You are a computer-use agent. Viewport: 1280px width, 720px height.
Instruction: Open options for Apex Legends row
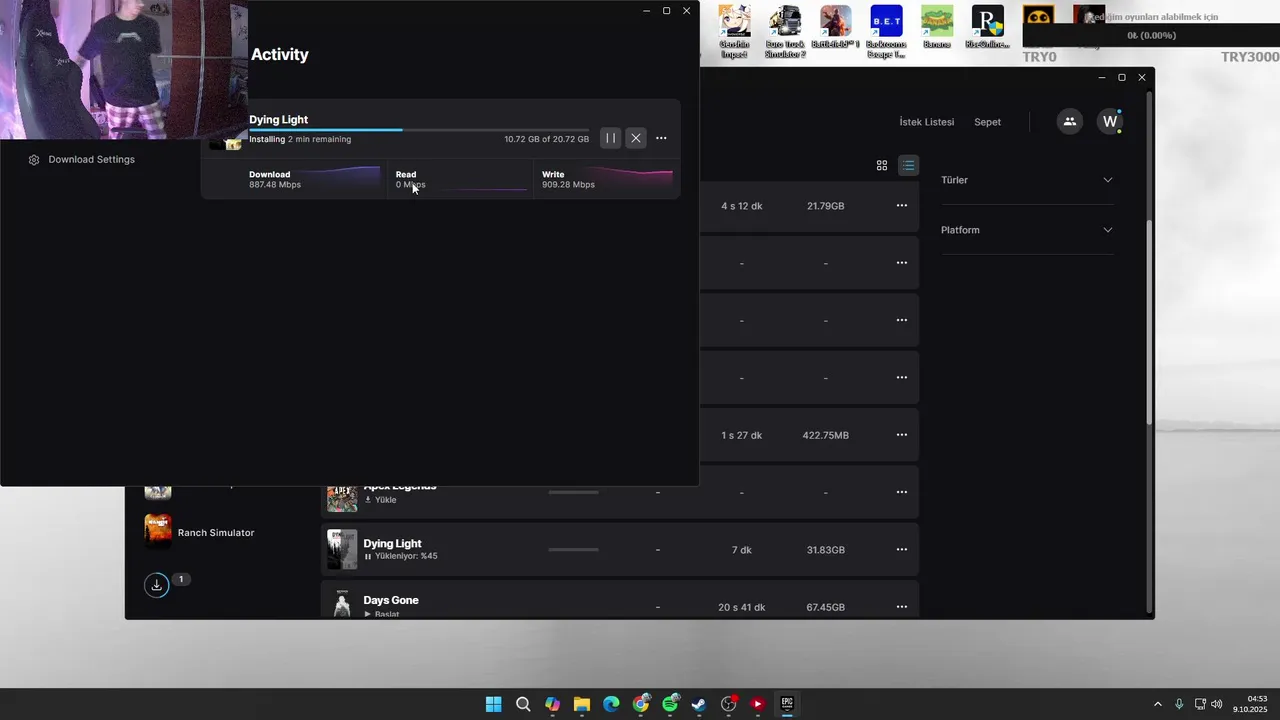coord(902,492)
